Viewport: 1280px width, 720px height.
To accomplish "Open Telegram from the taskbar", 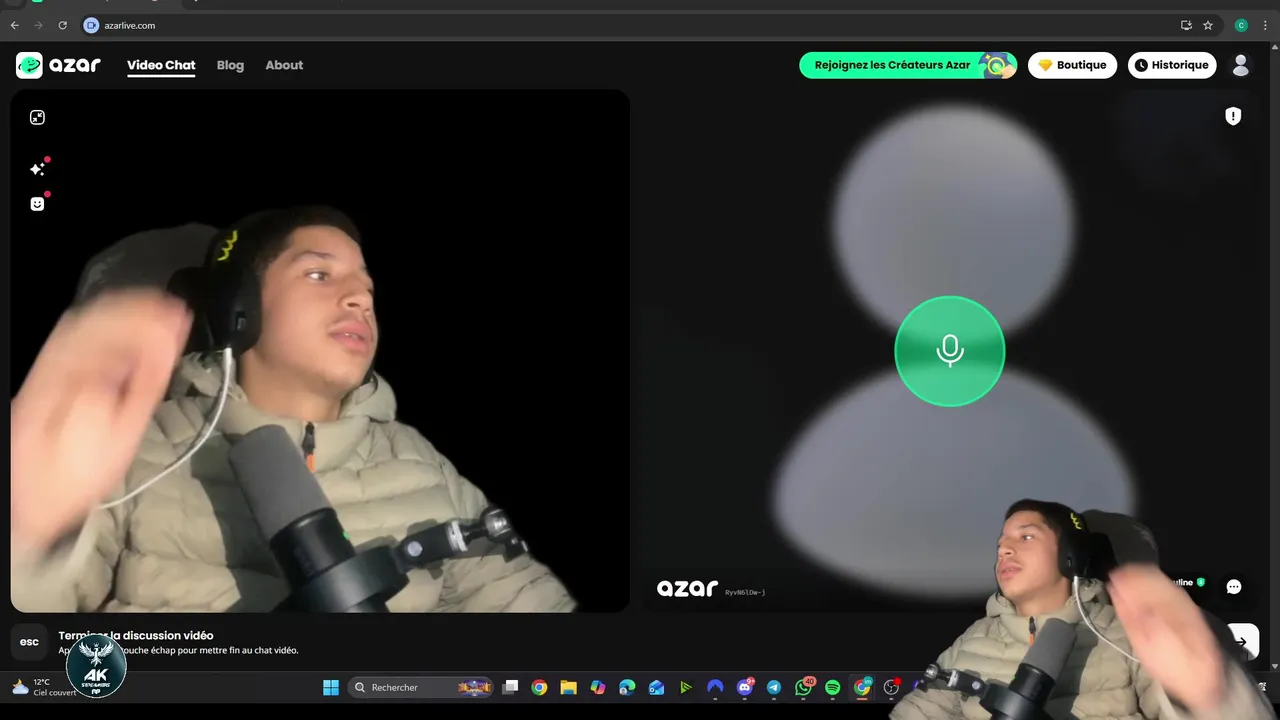I will point(774,687).
